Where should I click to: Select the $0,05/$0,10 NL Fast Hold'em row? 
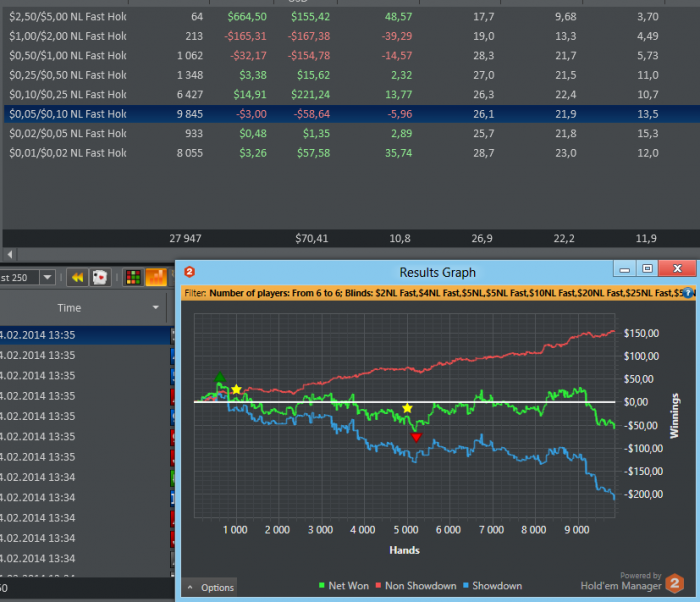68,114
